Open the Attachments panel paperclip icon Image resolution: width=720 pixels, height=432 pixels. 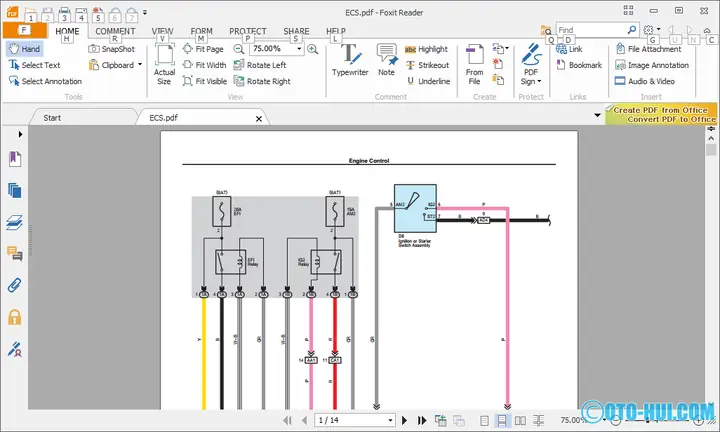coord(15,285)
